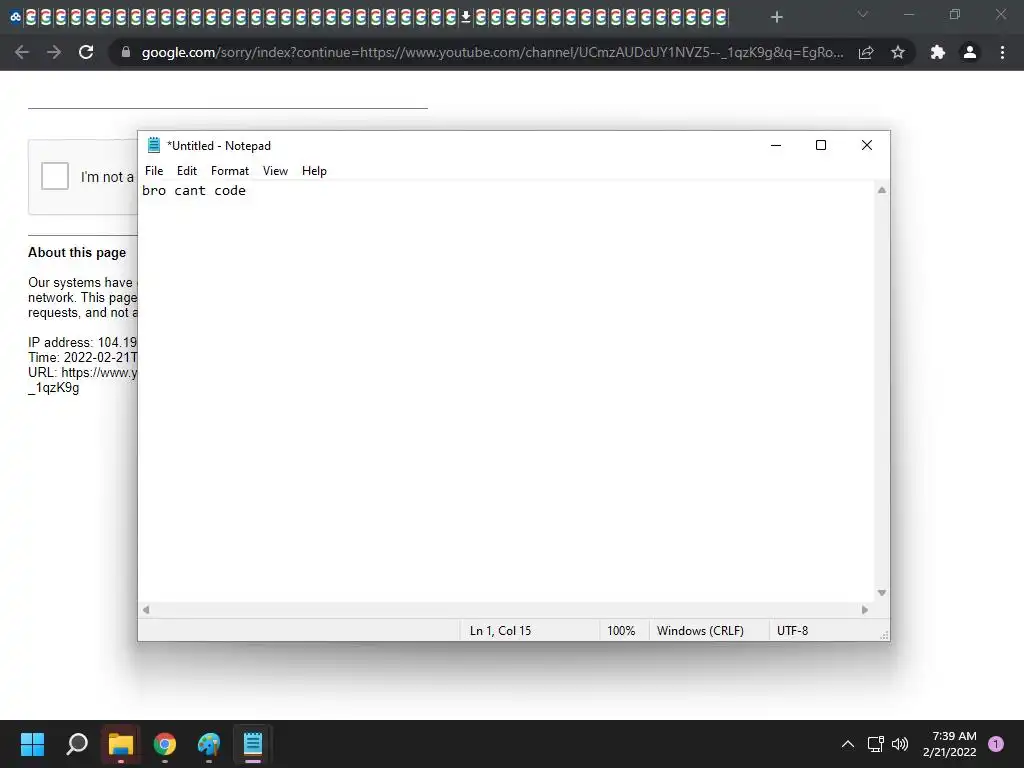Click the 100% zoom status entry
The image size is (1024, 768).
(x=621, y=631)
